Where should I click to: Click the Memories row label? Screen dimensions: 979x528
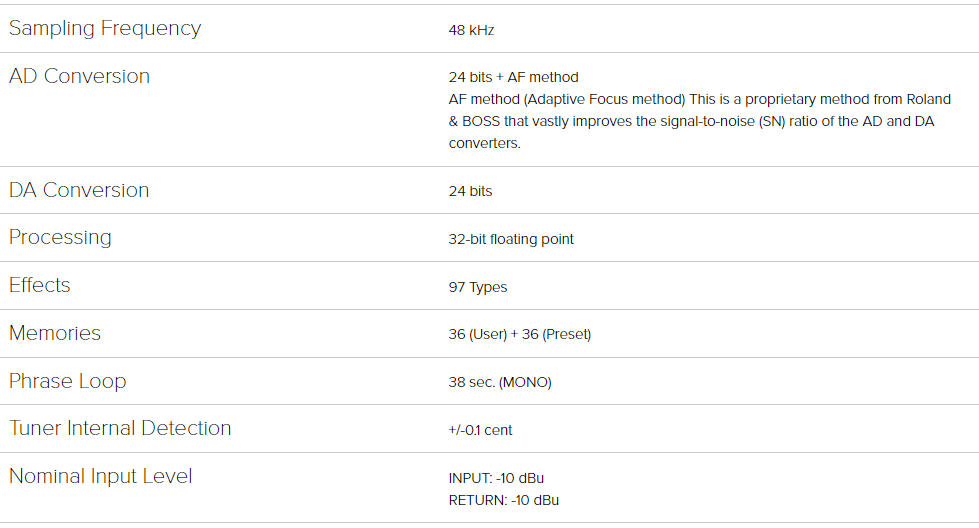[x=55, y=333]
